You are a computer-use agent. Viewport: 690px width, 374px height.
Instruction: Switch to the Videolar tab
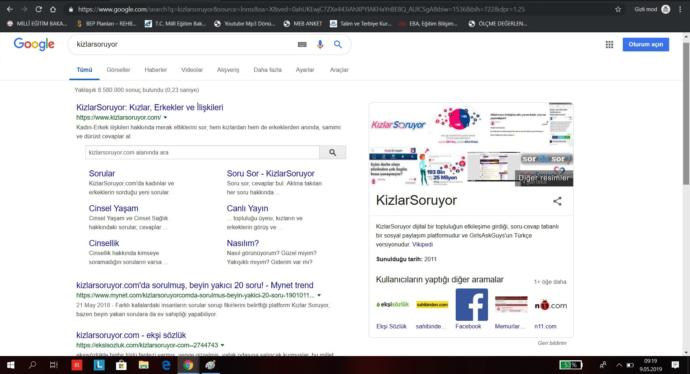(x=192, y=70)
